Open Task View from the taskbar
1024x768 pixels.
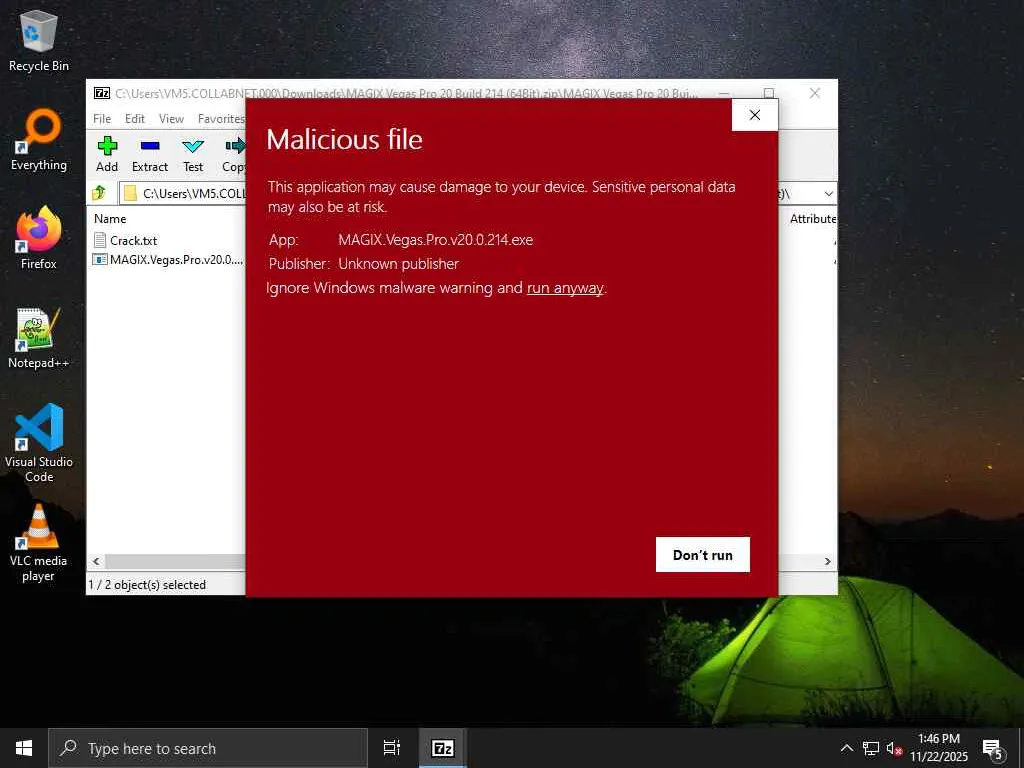pyautogui.click(x=392, y=748)
